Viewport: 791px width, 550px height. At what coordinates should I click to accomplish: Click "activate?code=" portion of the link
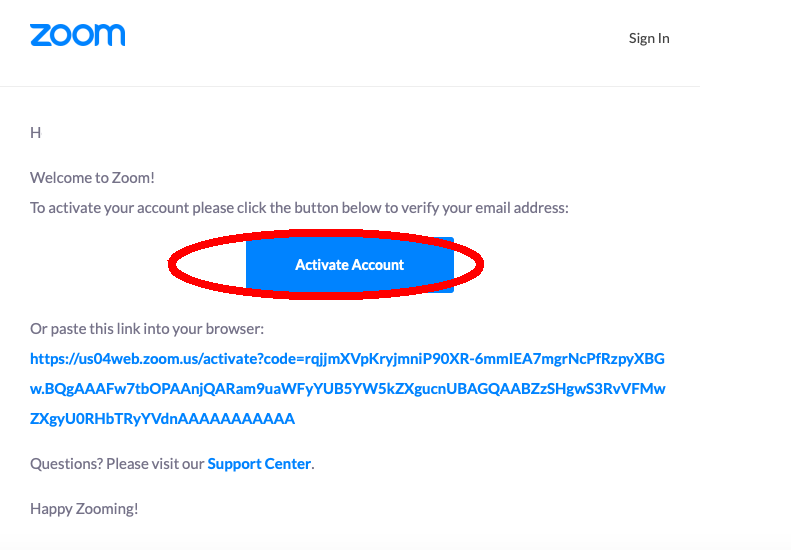coord(253,359)
